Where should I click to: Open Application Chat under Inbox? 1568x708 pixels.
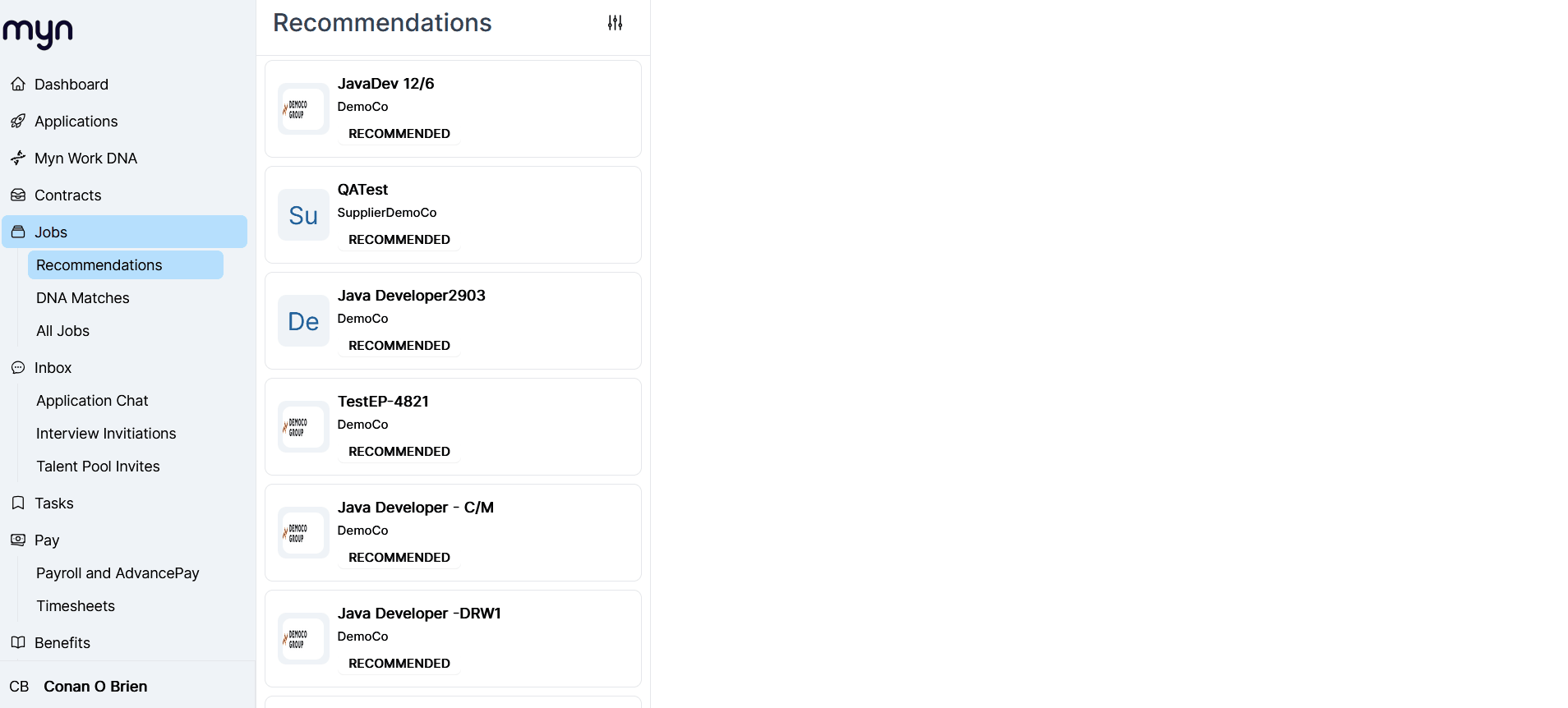(92, 401)
